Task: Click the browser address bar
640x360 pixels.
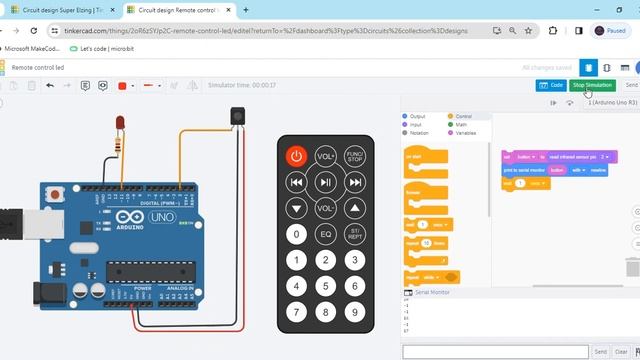Action: tap(265, 31)
